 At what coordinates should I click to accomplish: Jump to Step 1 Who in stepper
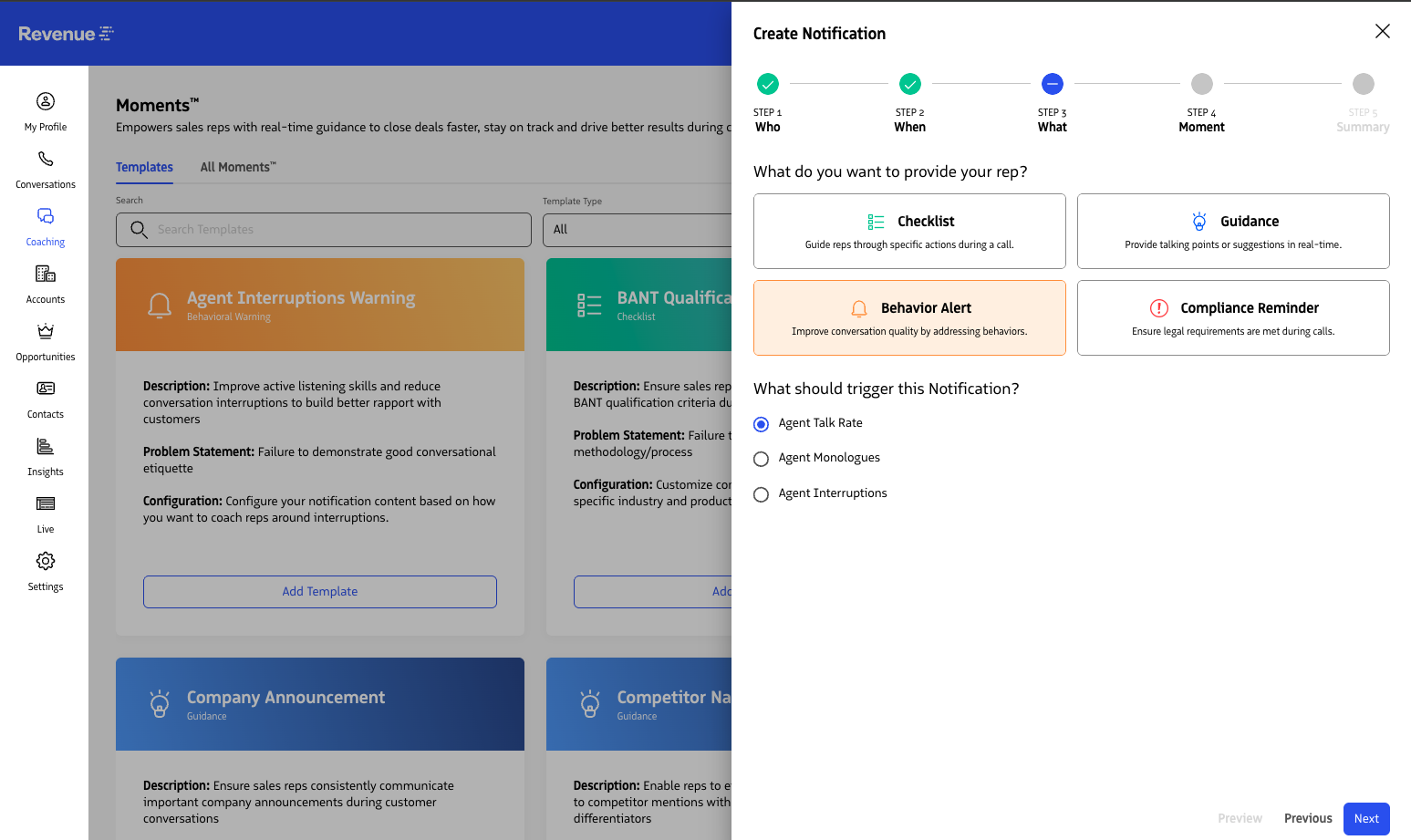tap(768, 85)
